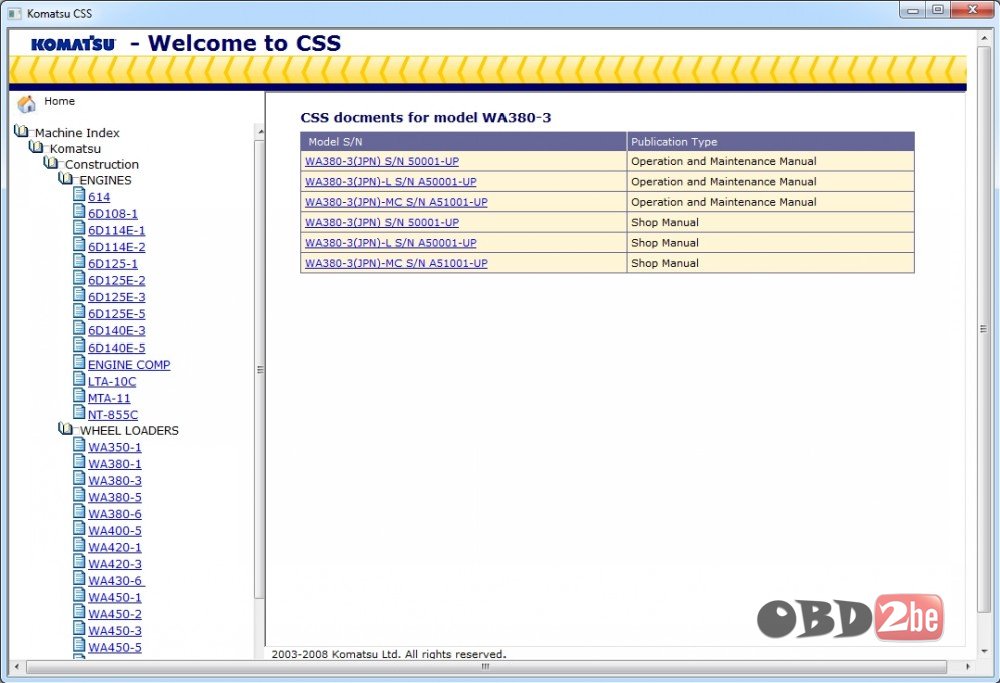Image resolution: width=1000 pixels, height=683 pixels.
Task: Open WA380-3(JPN)-L S/N A50001-UP Operation and Maintenance Manual
Action: pyautogui.click(x=390, y=182)
